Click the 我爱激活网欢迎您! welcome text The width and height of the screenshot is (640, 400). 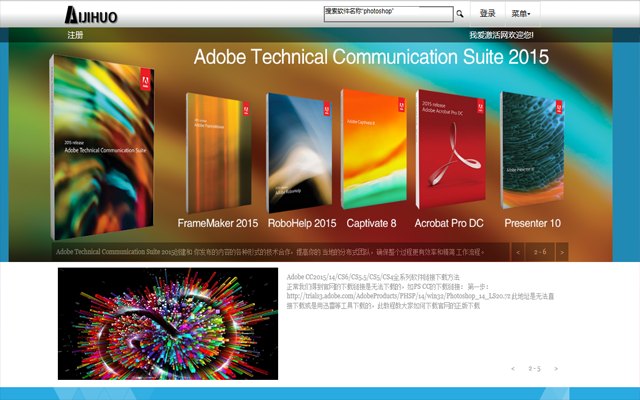click(x=501, y=35)
